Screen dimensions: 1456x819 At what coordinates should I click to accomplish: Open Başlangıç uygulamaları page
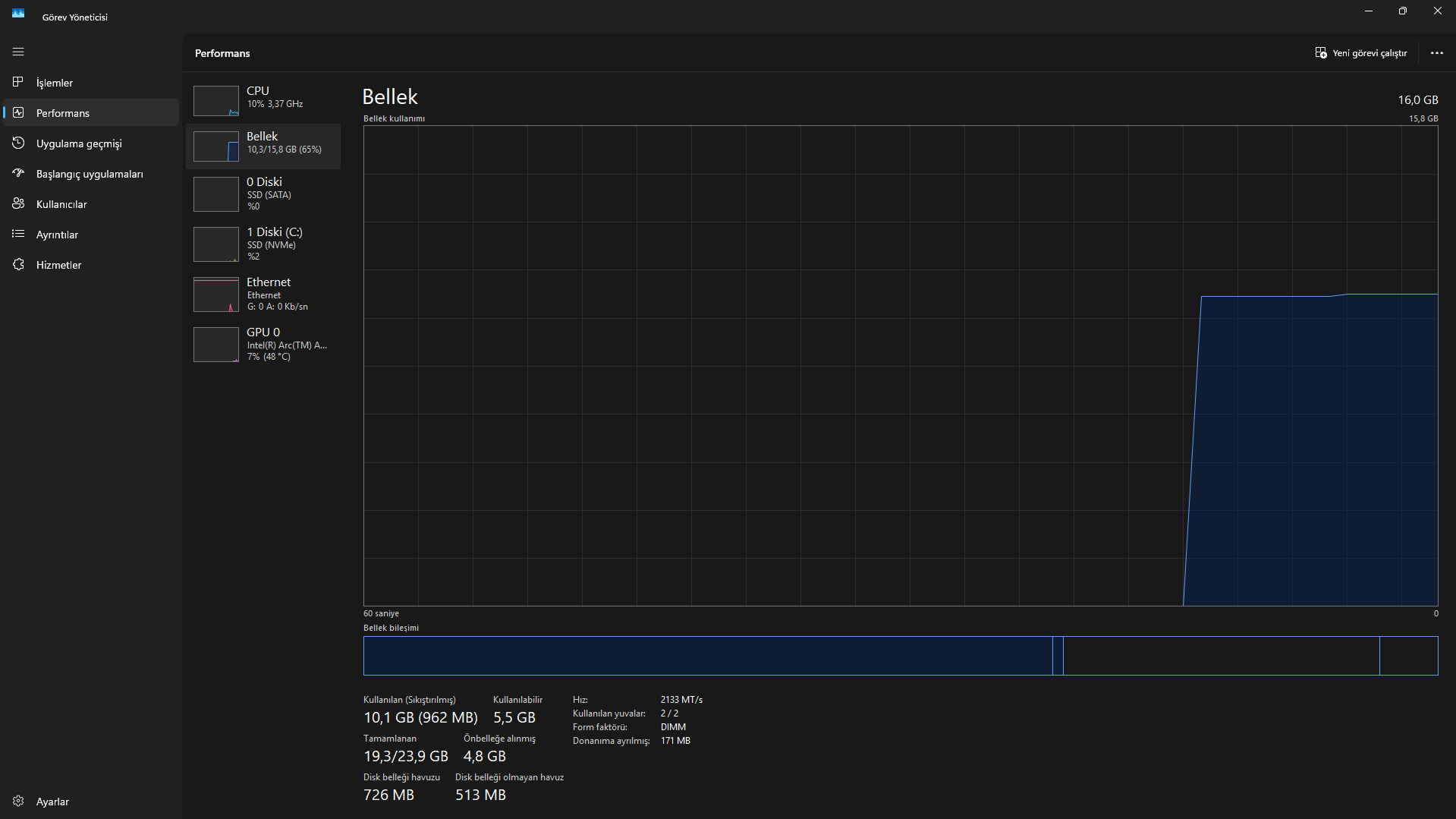point(91,173)
